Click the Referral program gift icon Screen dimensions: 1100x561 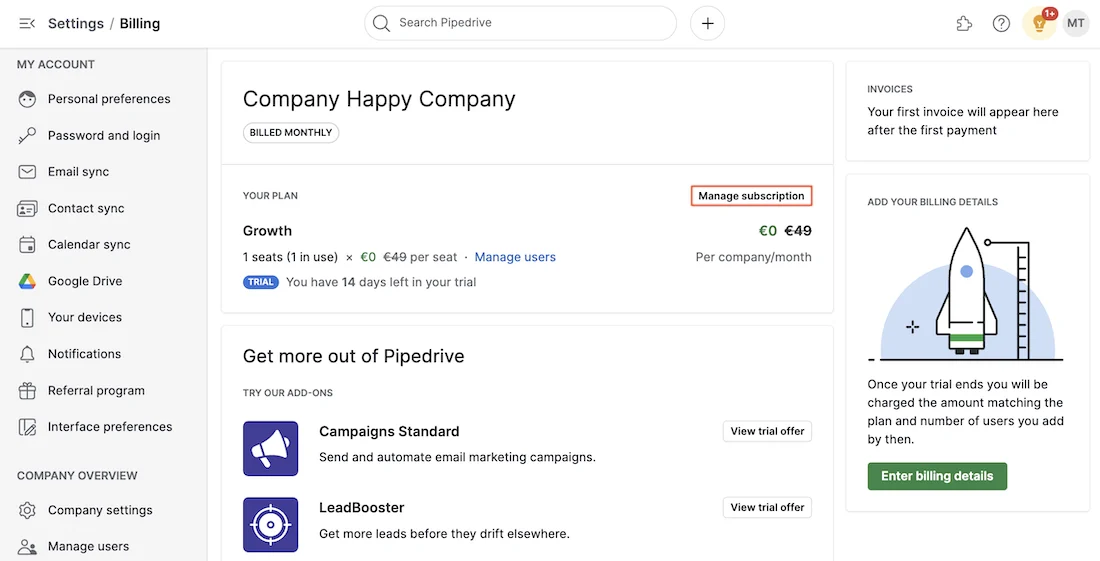tap(27, 391)
